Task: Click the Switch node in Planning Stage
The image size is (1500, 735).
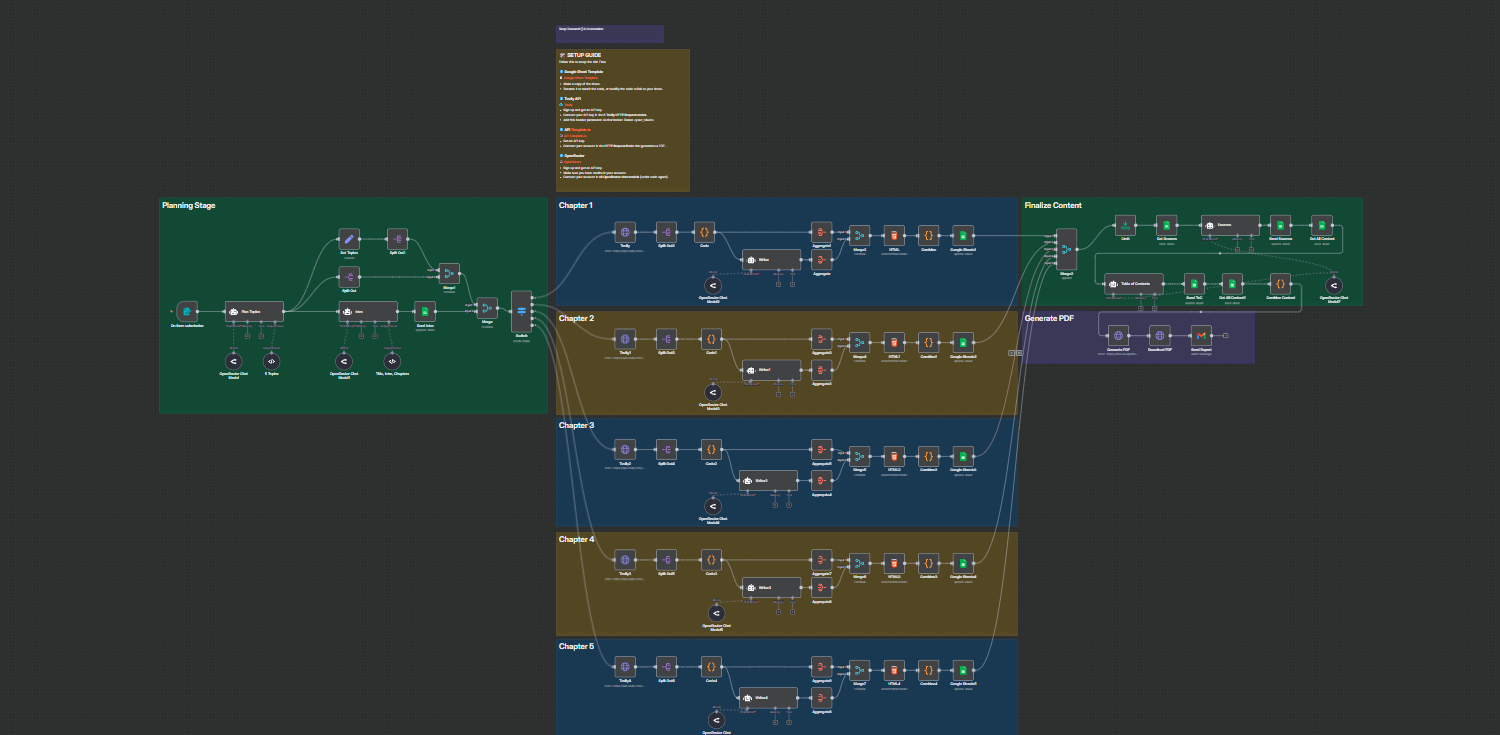Action: click(522, 311)
